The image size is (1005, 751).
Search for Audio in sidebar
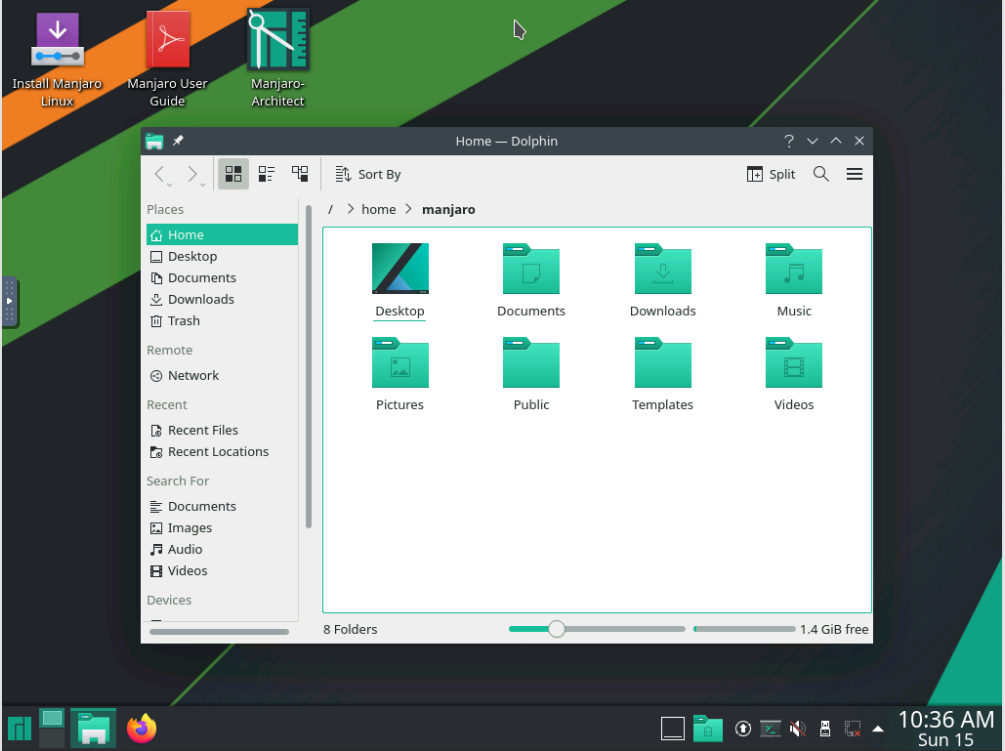(x=222, y=549)
